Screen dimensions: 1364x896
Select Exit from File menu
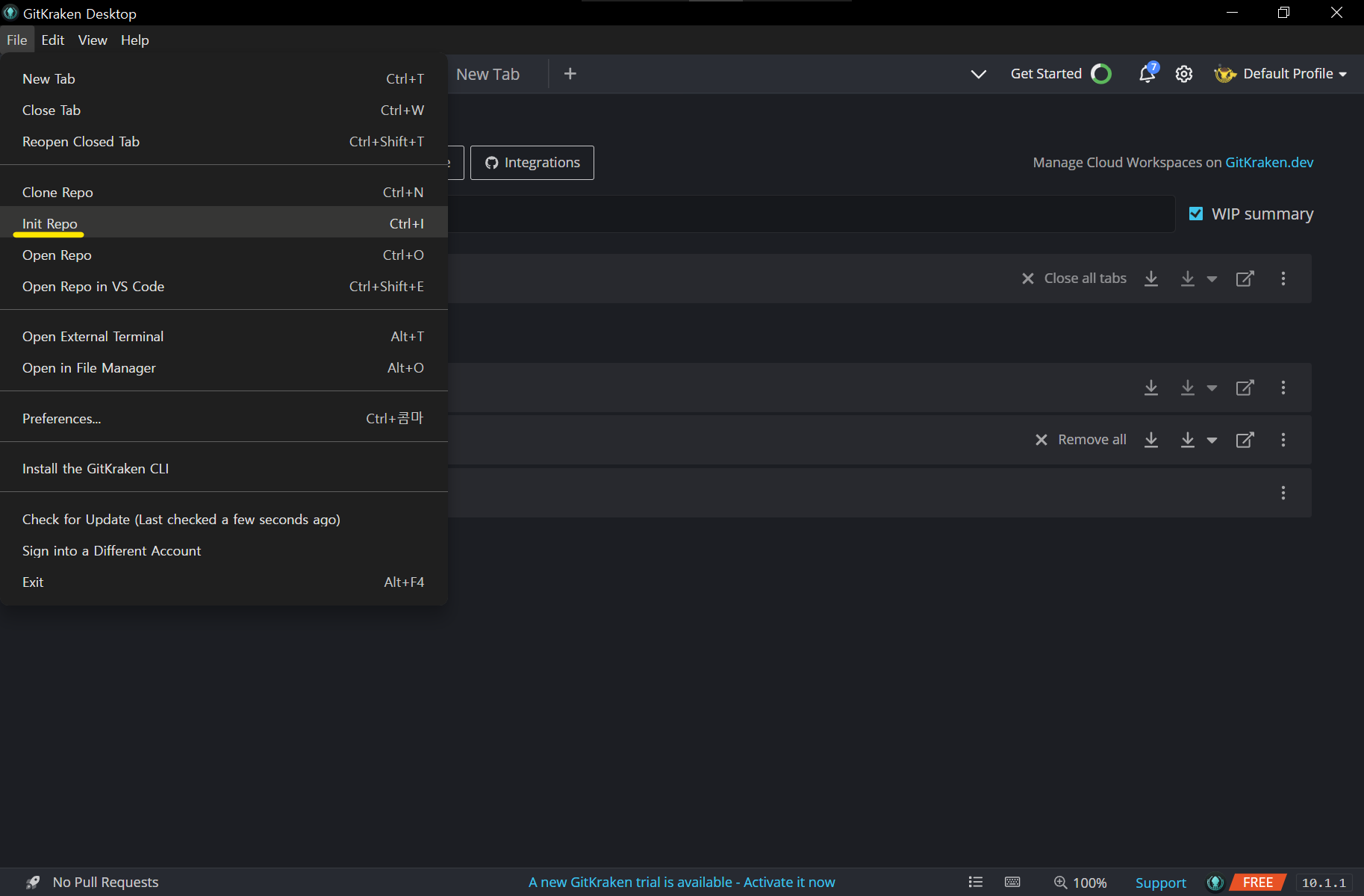[x=224, y=582]
